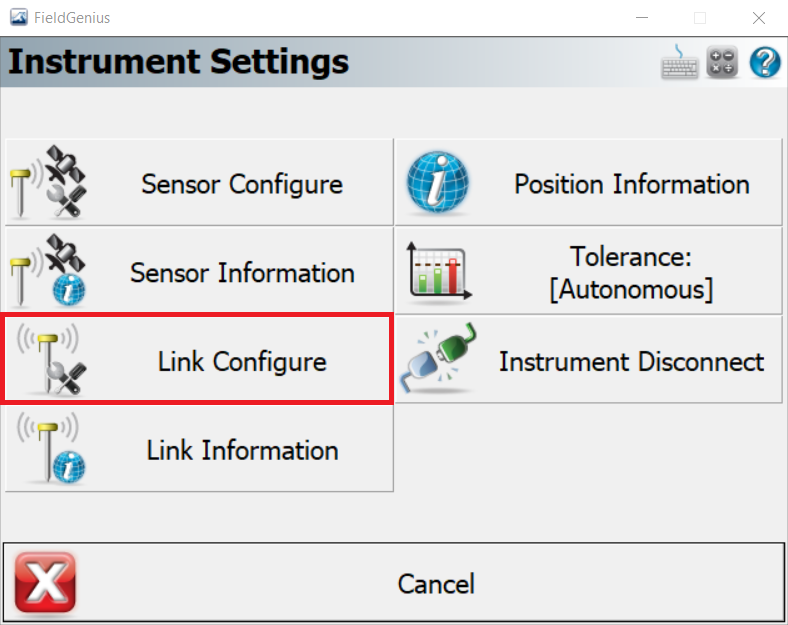The image size is (788, 625).
Task: Click the satellite info Sensor Information icon
Action: coord(48,270)
